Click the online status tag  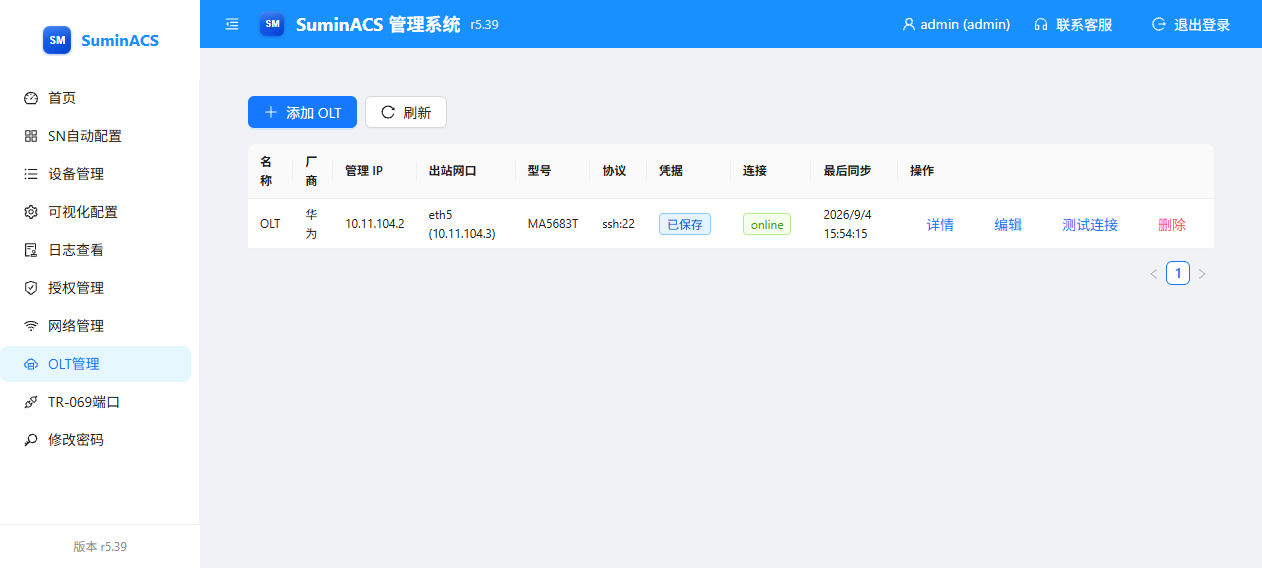(x=767, y=224)
